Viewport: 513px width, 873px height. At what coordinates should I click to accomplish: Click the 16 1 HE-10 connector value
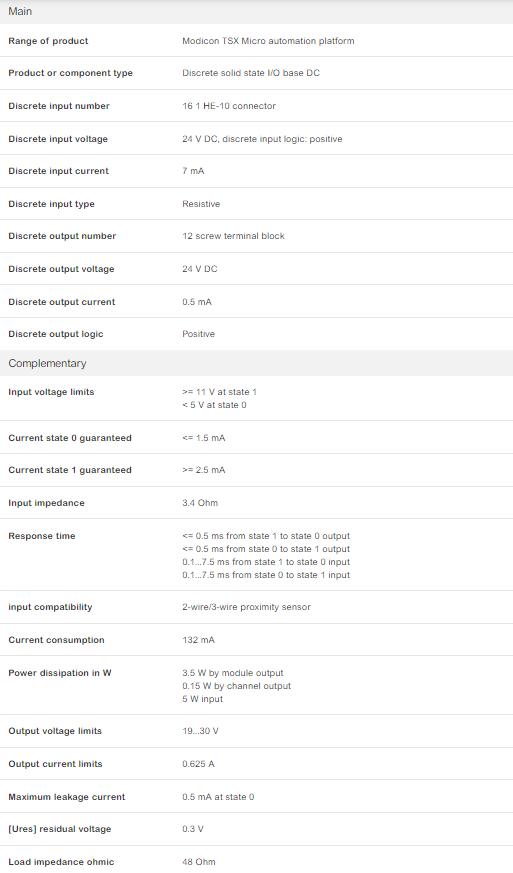(x=229, y=106)
